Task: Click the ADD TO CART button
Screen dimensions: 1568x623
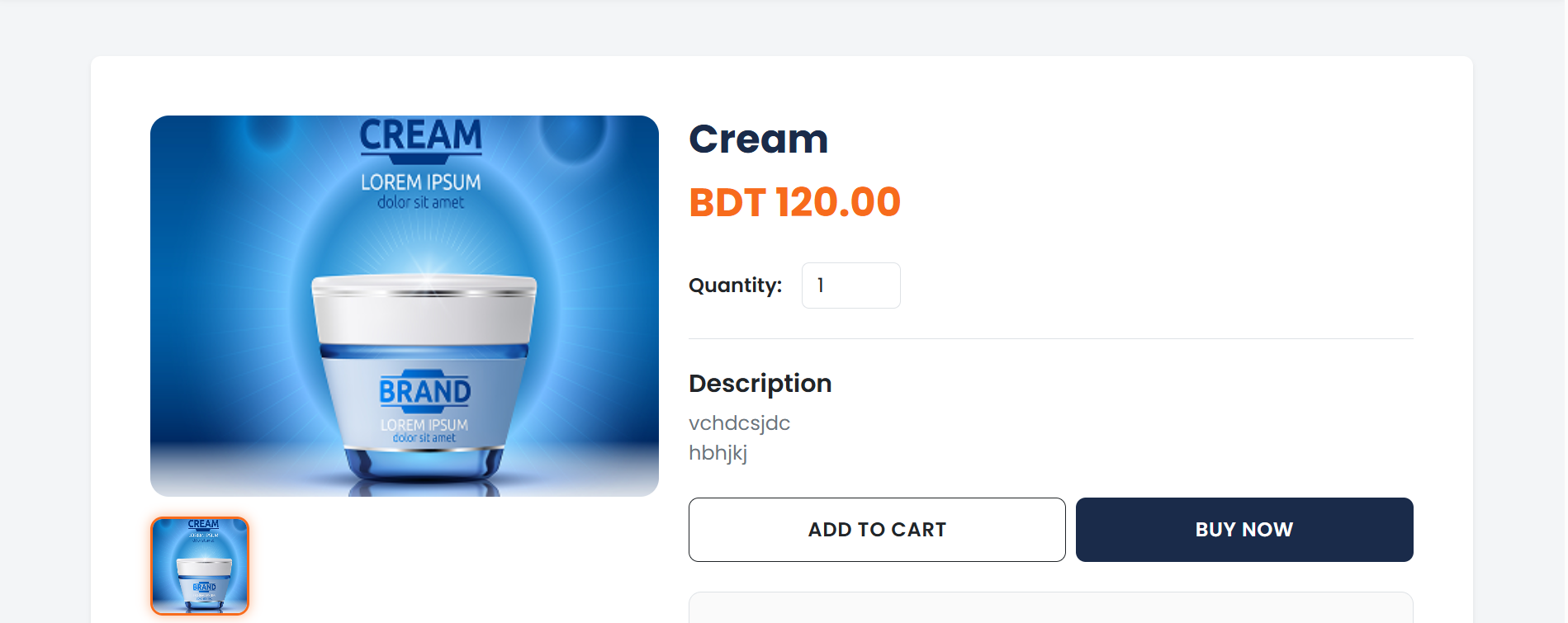Action: 877,529
